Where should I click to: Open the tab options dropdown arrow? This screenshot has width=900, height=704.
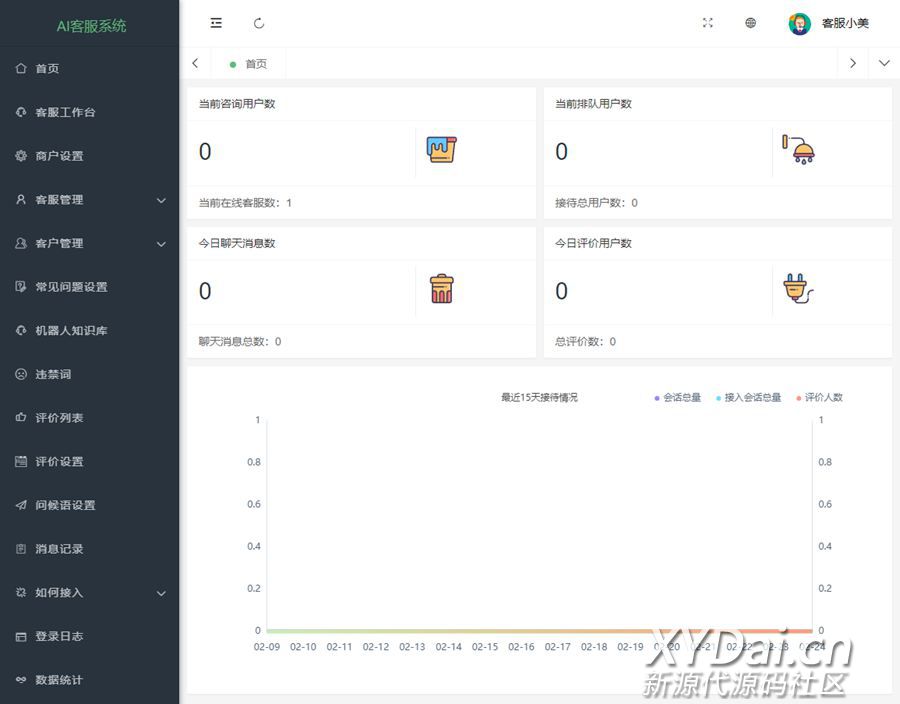(884, 63)
